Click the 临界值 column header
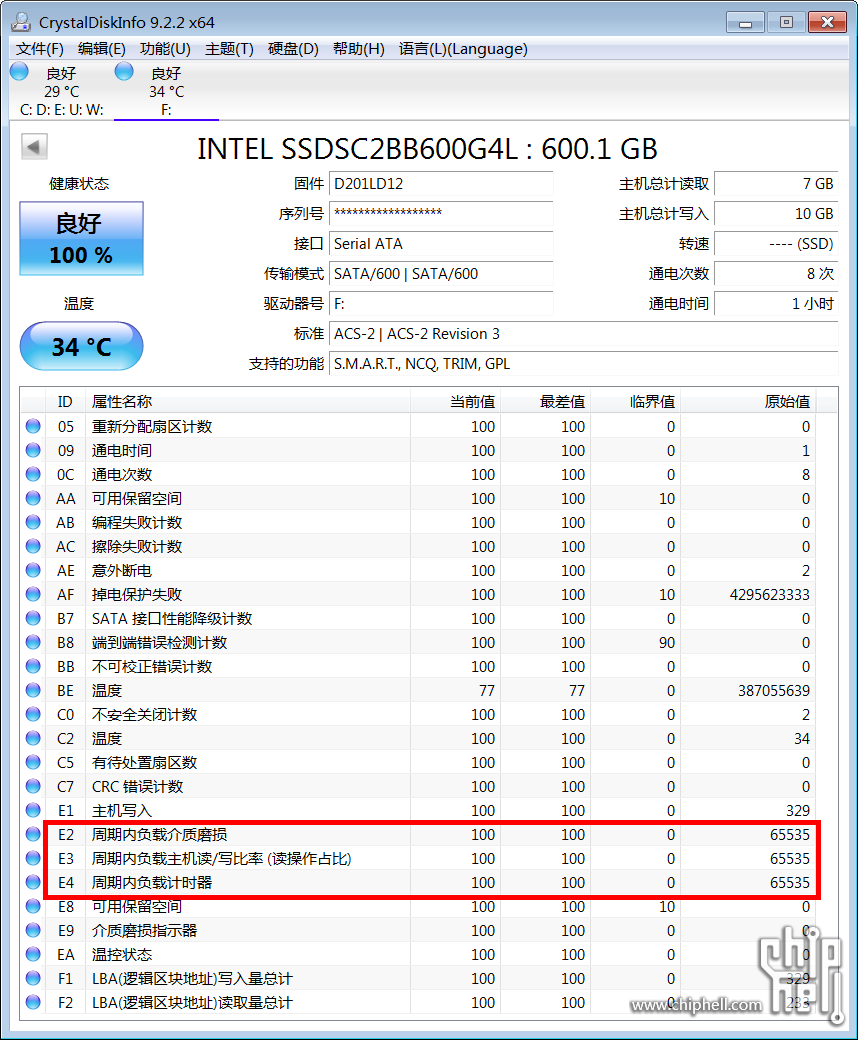 (635, 401)
